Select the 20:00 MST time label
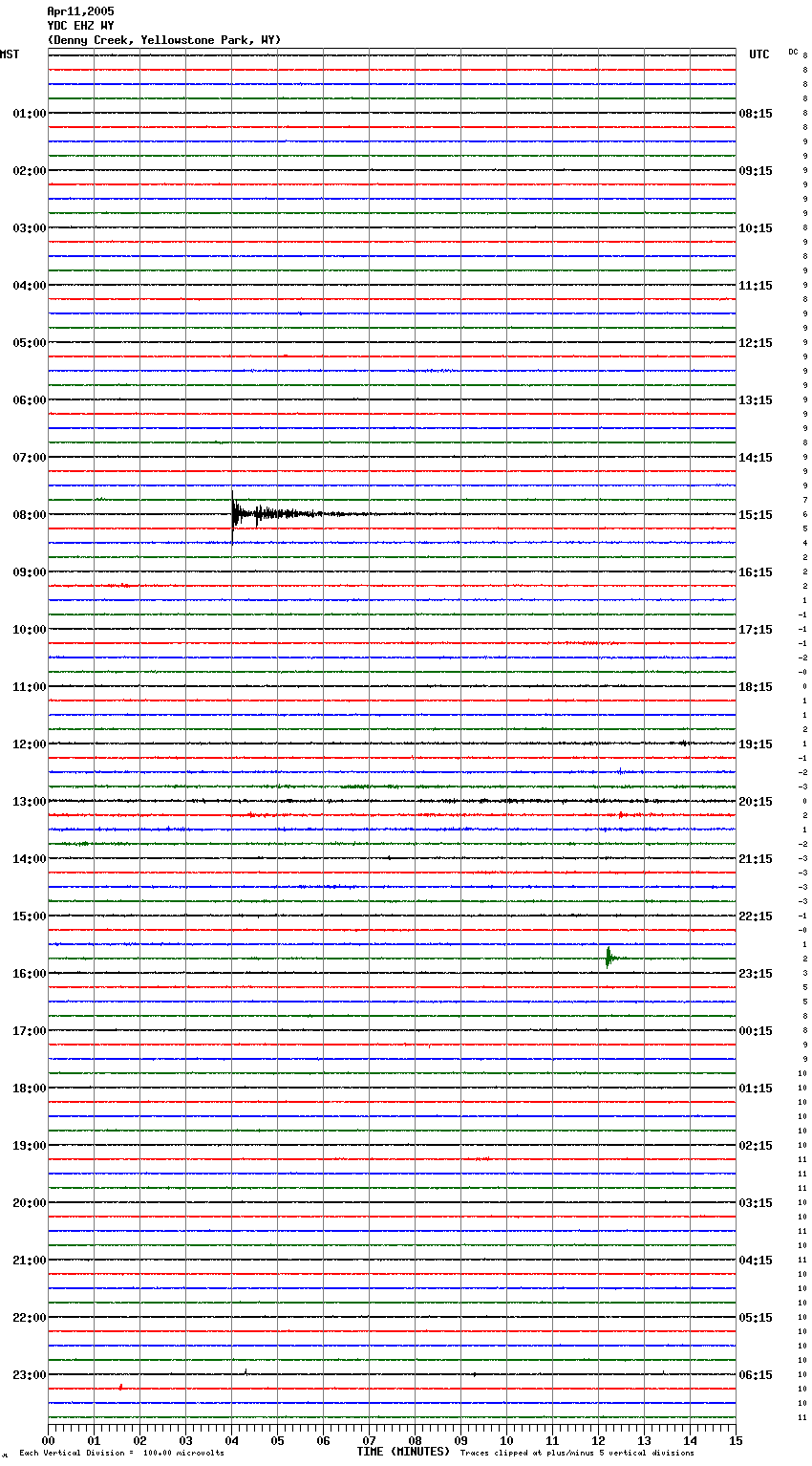 point(29,1203)
